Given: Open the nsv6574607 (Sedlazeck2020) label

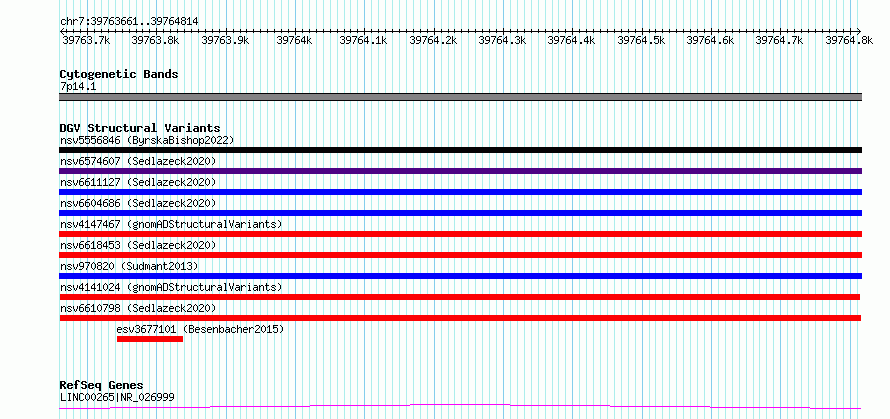Looking at the screenshot, I should pyautogui.click(x=138, y=161).
